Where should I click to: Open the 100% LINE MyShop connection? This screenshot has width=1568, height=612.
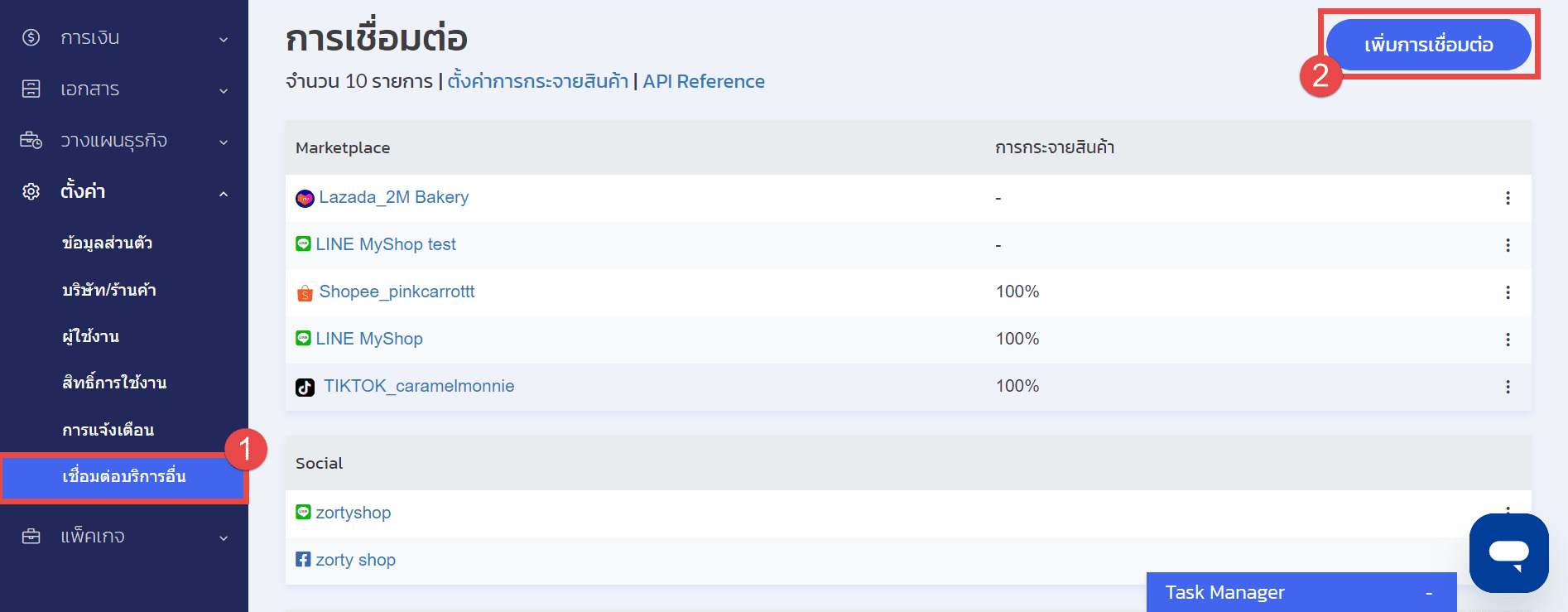coord(369,339)
